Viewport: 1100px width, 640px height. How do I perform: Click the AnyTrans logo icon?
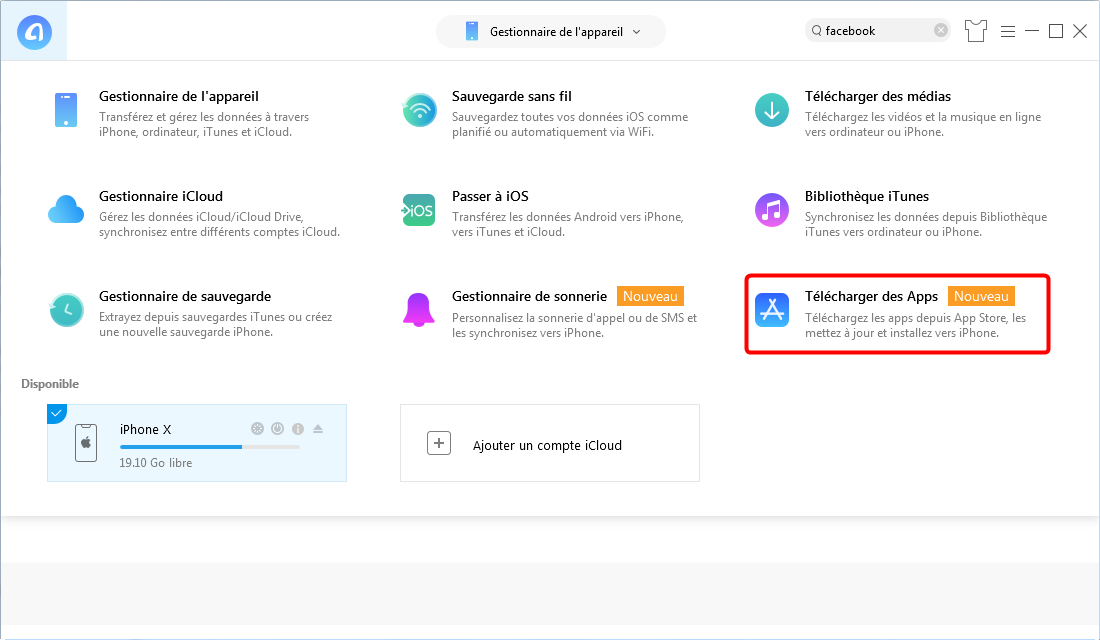(34, 33)
